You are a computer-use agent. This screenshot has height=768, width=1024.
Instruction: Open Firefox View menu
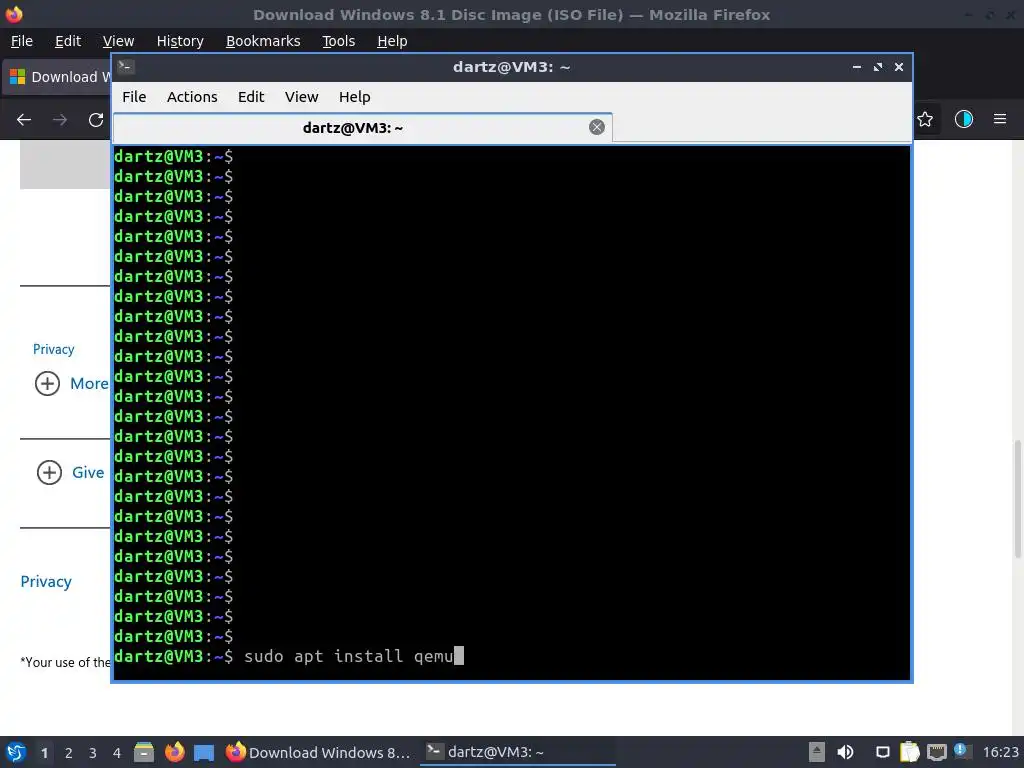click(118, 41)
